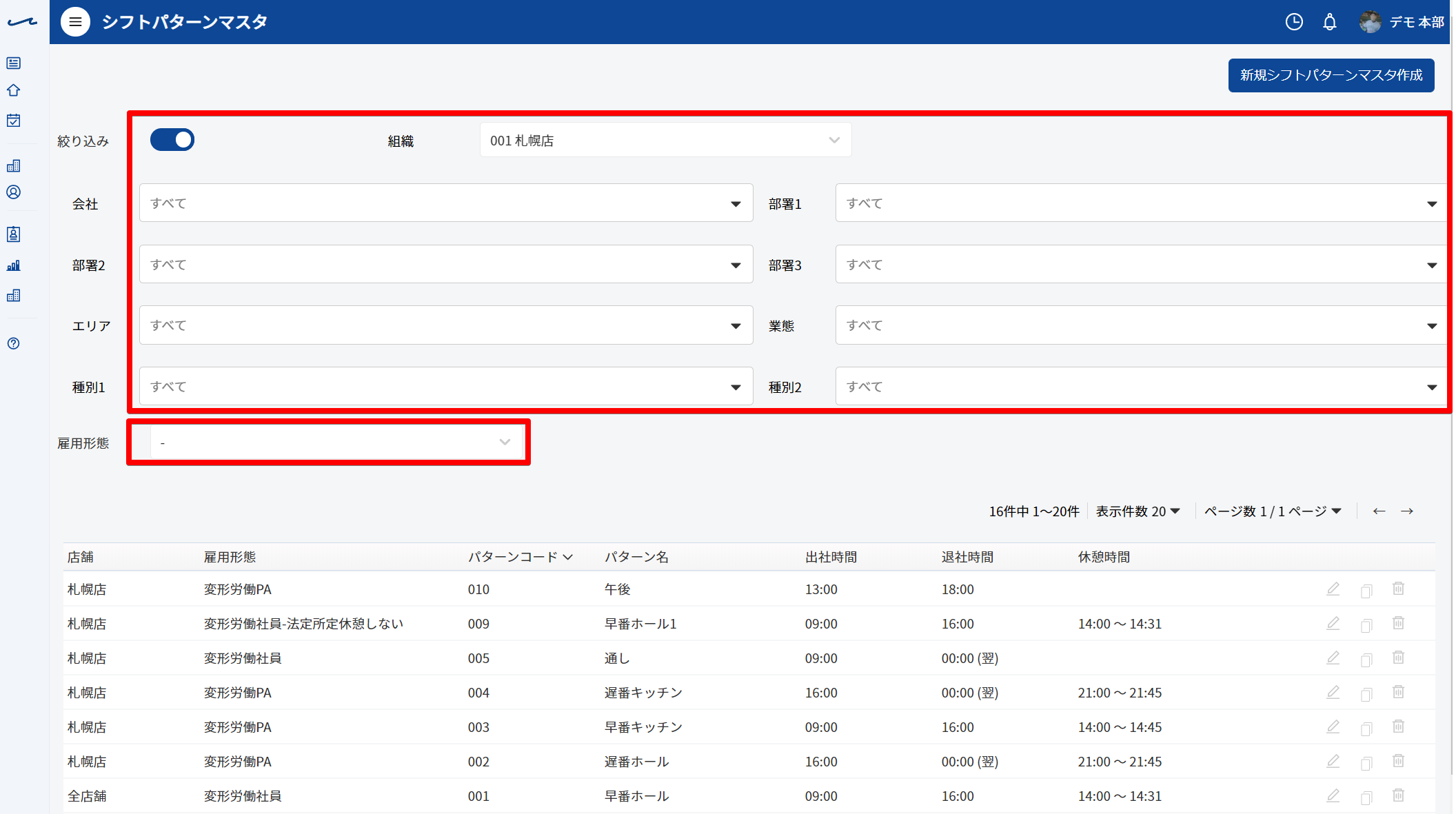Delete pattern 003 早番キッチン row
Image resolution: width=1456 pixels, height=814 pixels.
[1398, 726]
